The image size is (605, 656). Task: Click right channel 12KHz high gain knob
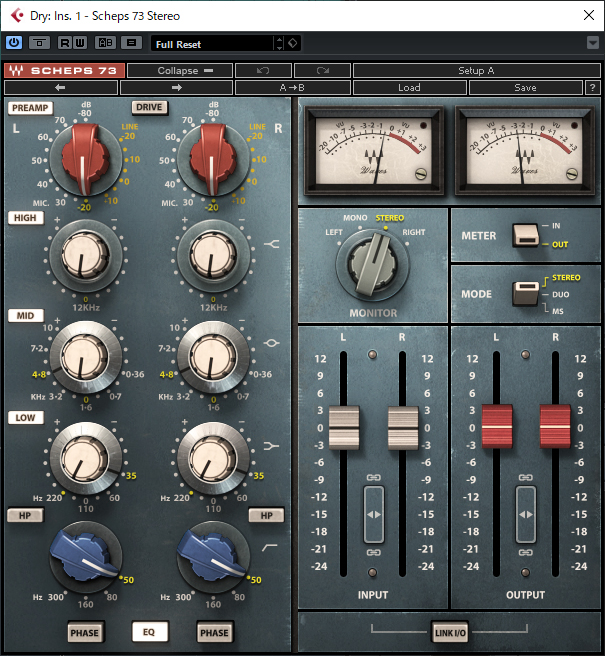[x=213, y=255]
